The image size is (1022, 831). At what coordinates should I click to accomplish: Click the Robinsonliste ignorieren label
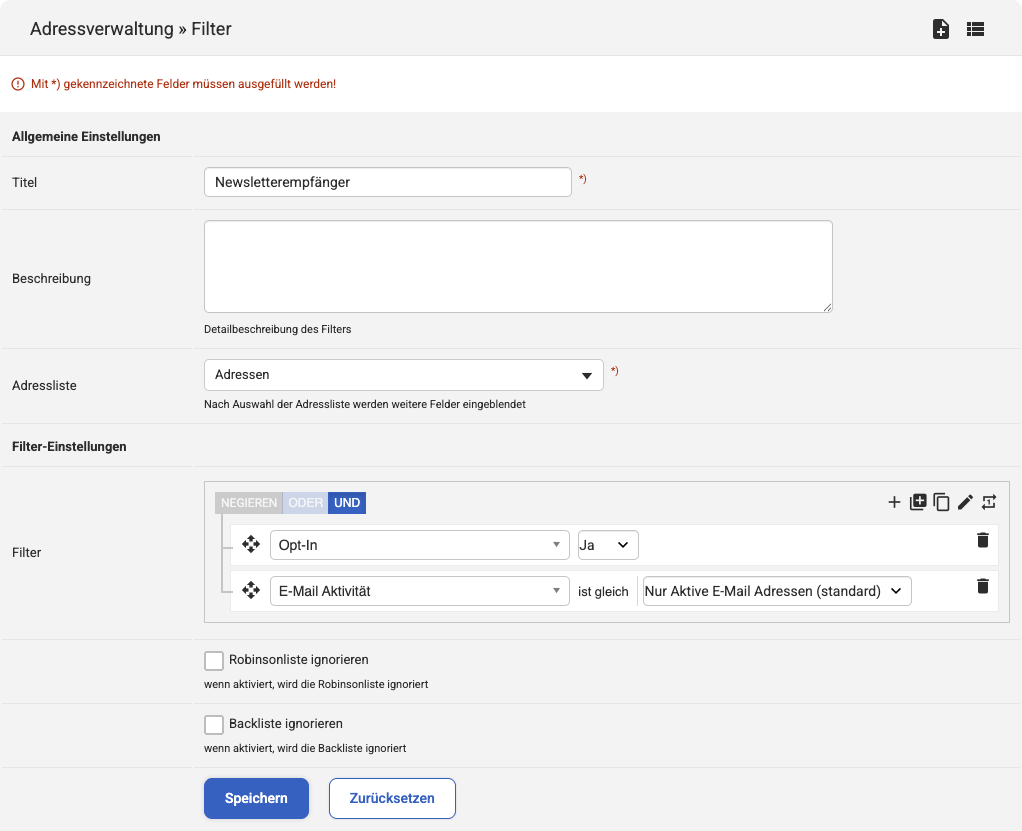(299, 660)
